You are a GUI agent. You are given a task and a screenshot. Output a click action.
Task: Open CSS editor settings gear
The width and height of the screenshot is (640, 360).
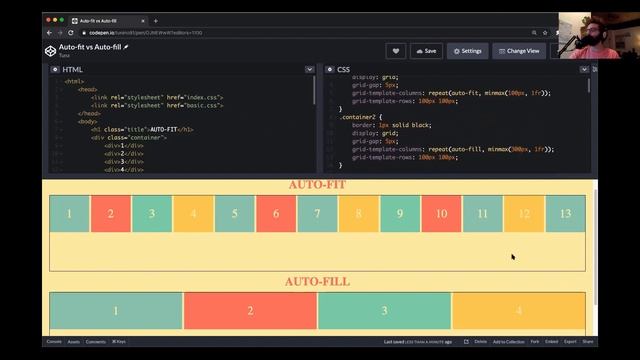pos(330,69)
